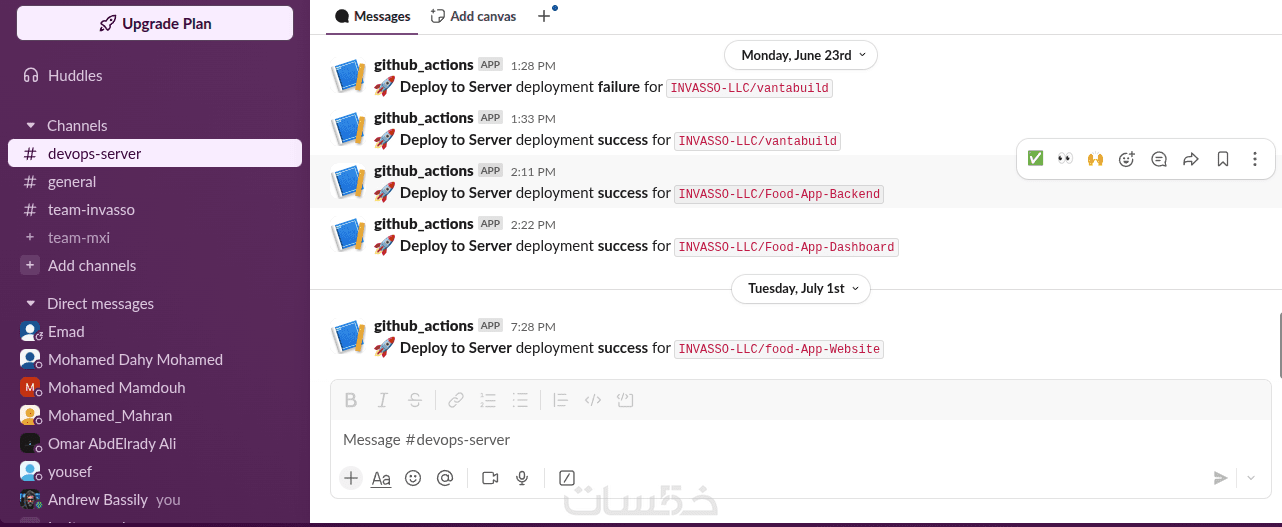The height and width of the screenshot is (527, 1282).
Task: Record an audio clip with microphone
Action: (522, 478)
